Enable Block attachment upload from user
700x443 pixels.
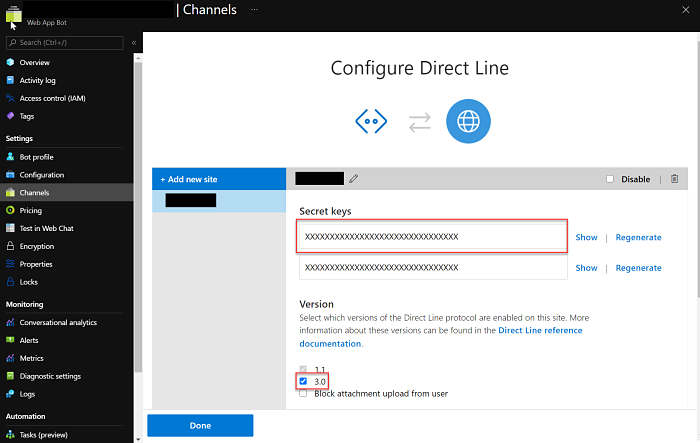[x=303, y=393]
